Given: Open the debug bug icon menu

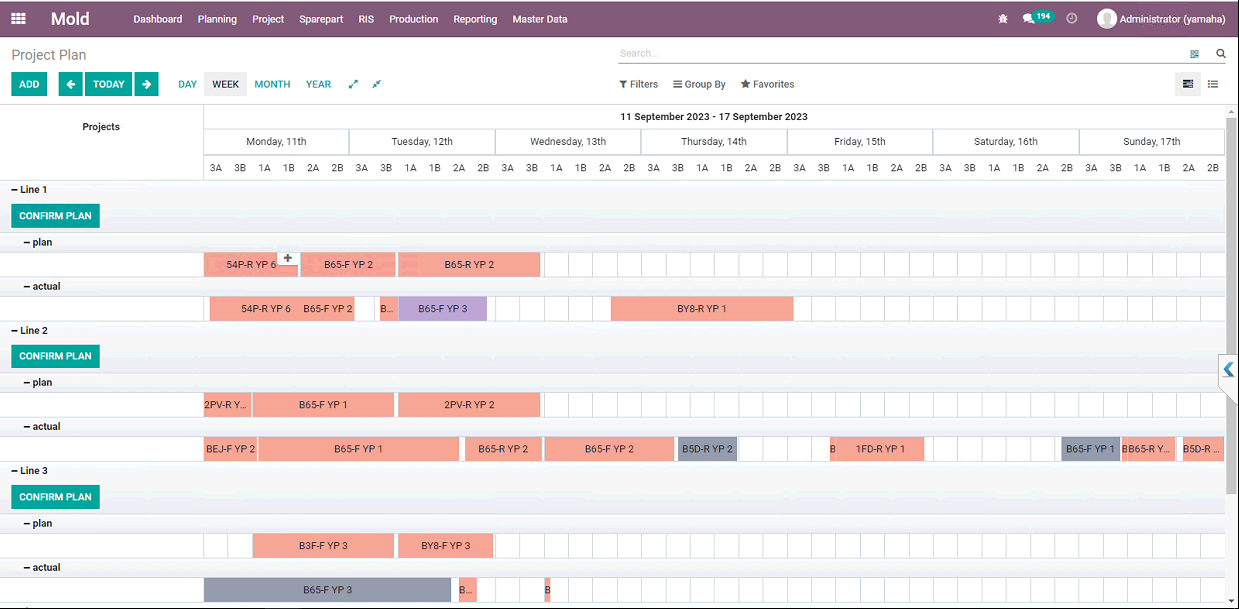Looking at the screenshot, I should point(1003,19).
